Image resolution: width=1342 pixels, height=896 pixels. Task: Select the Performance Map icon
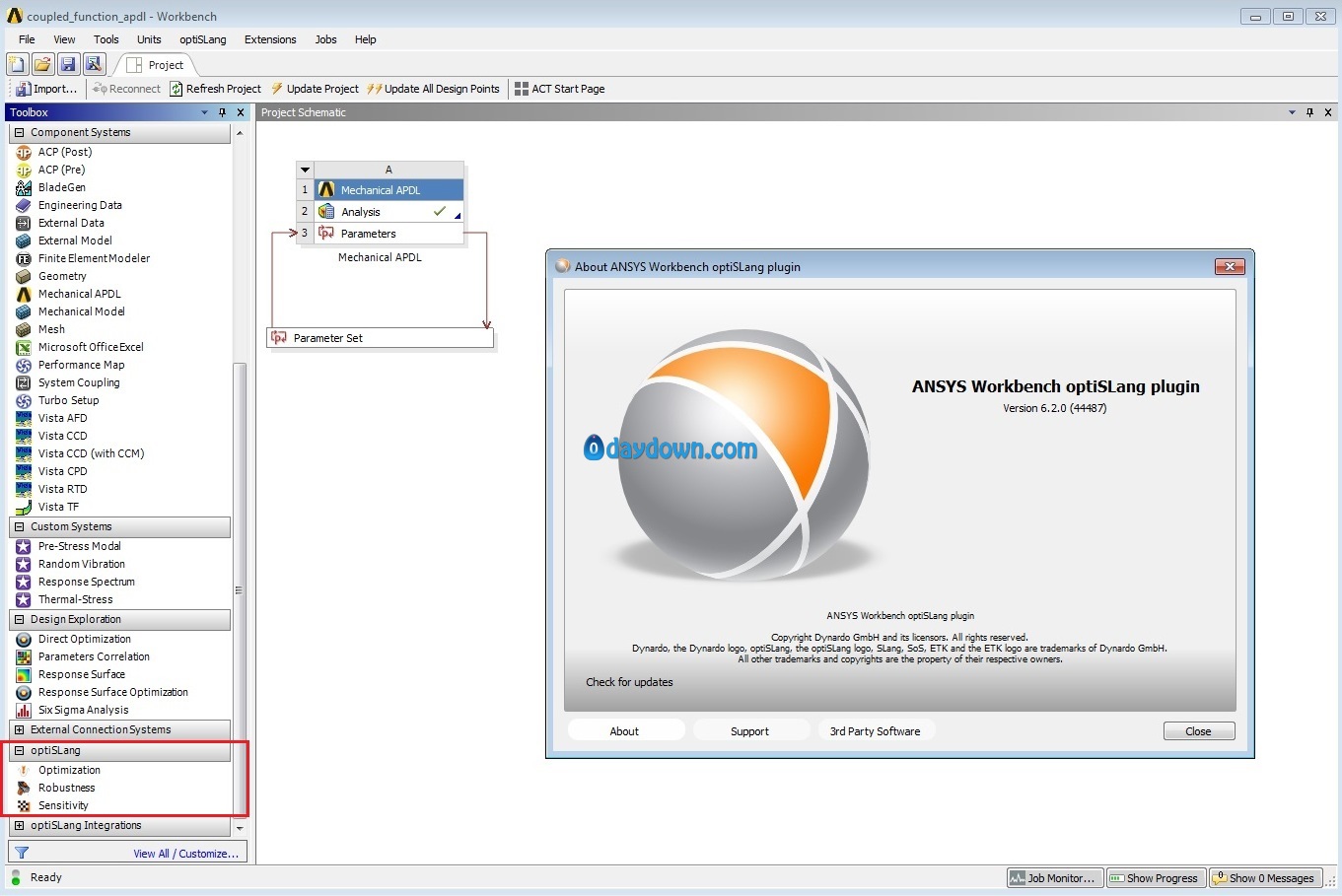pos(24,365)
